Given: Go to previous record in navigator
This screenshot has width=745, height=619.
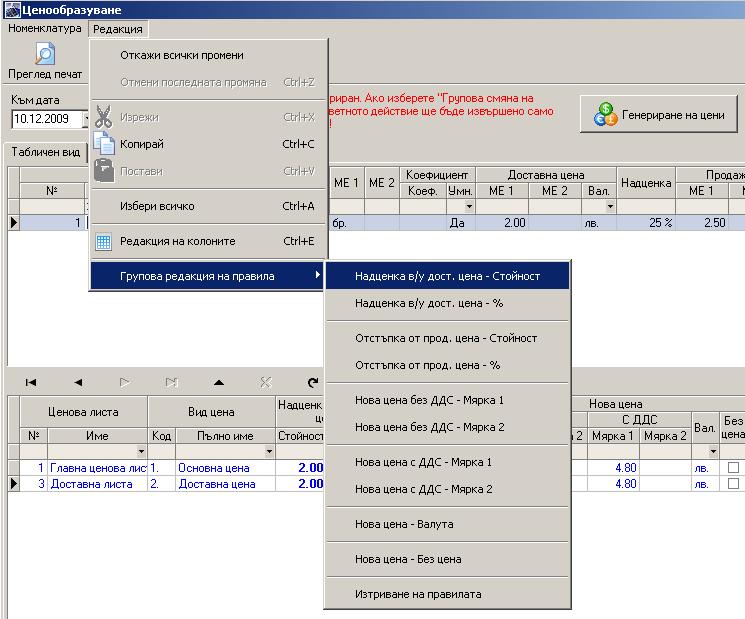Looking at the screenshot, I should (78, 382).
